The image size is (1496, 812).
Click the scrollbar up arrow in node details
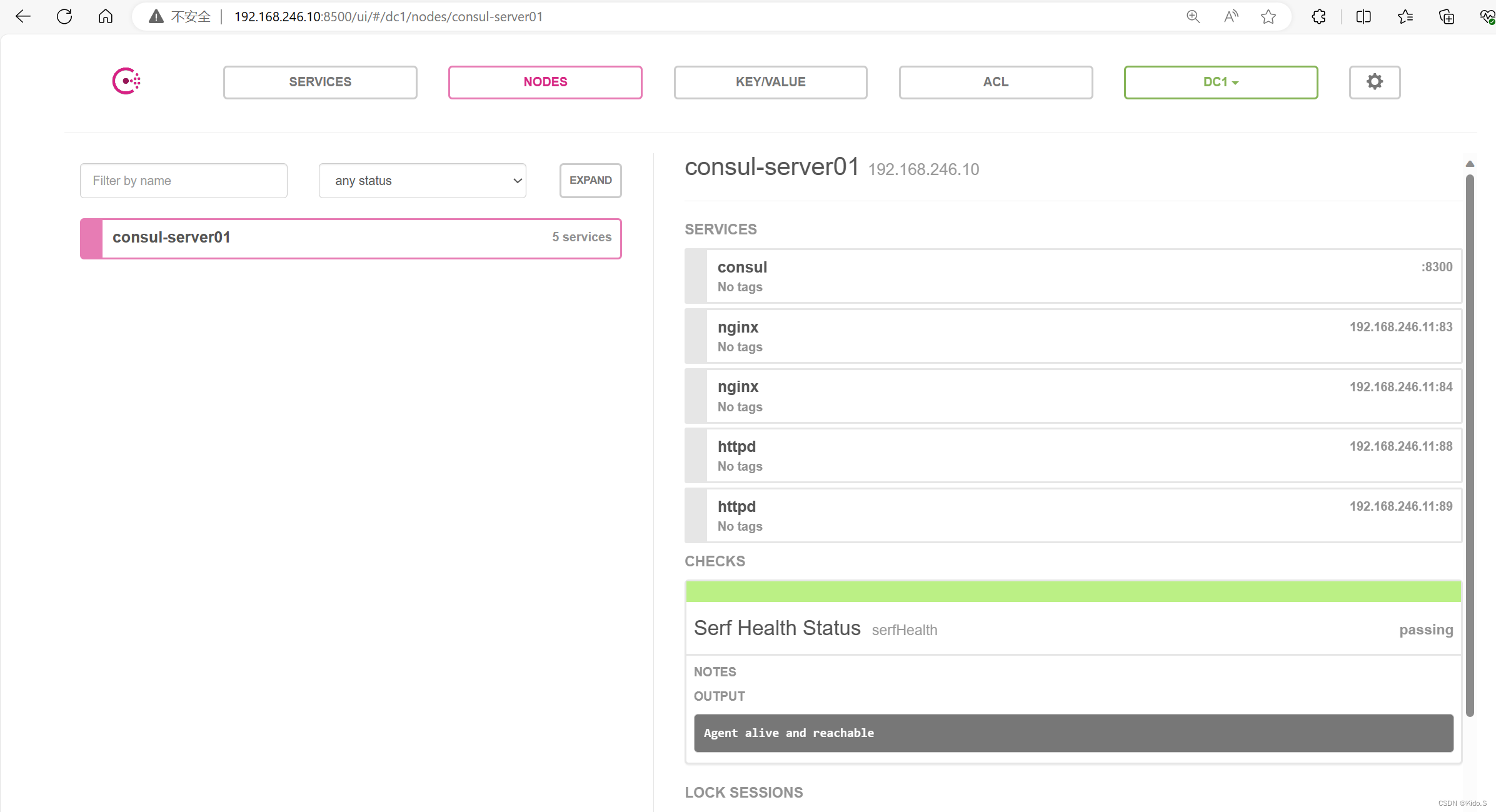tap(1470, 164)
